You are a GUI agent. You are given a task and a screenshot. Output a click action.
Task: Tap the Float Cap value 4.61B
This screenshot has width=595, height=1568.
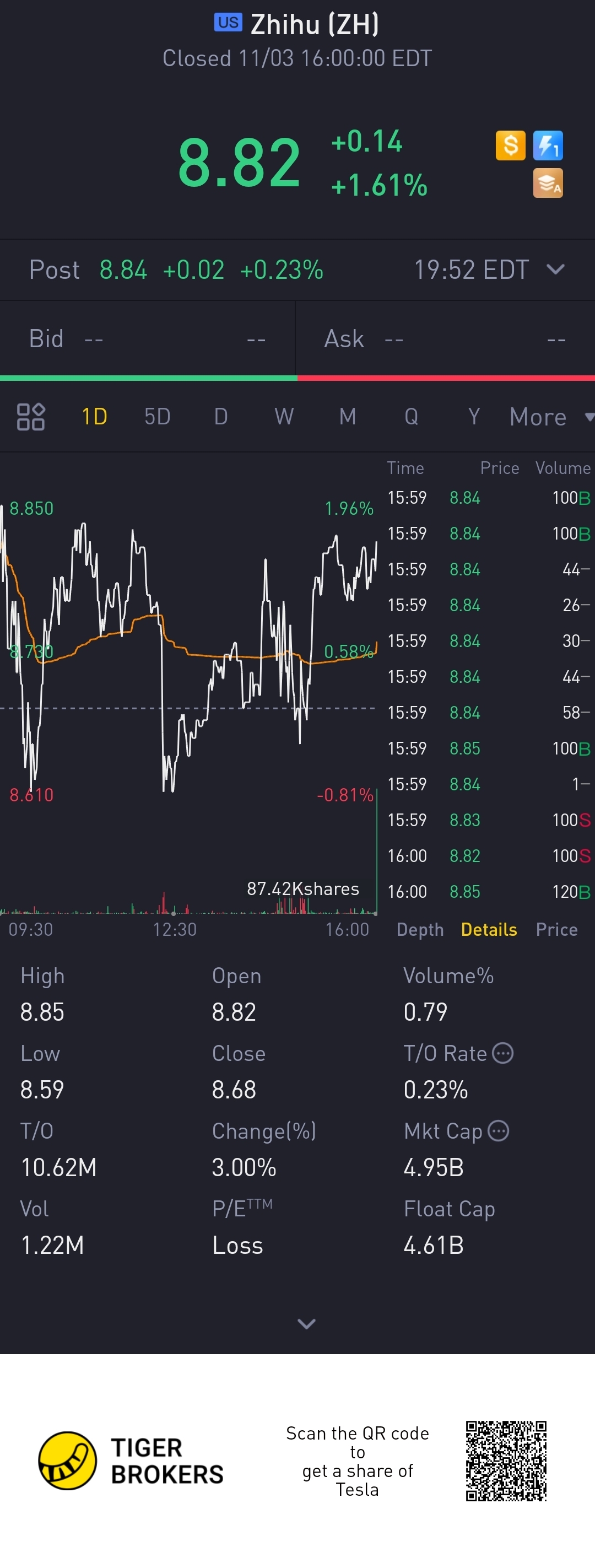pos(434,1246)
